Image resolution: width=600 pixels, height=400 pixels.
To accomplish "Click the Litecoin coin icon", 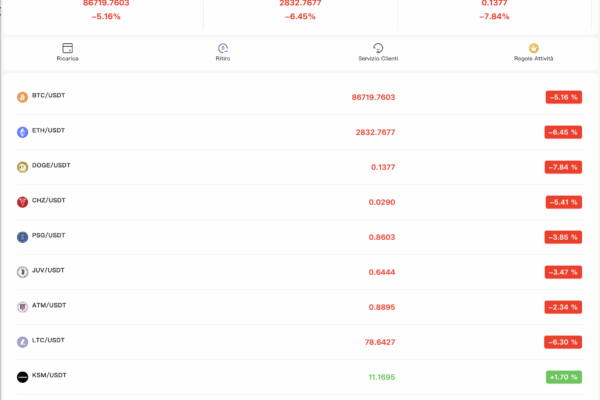I will coord(23,342).
